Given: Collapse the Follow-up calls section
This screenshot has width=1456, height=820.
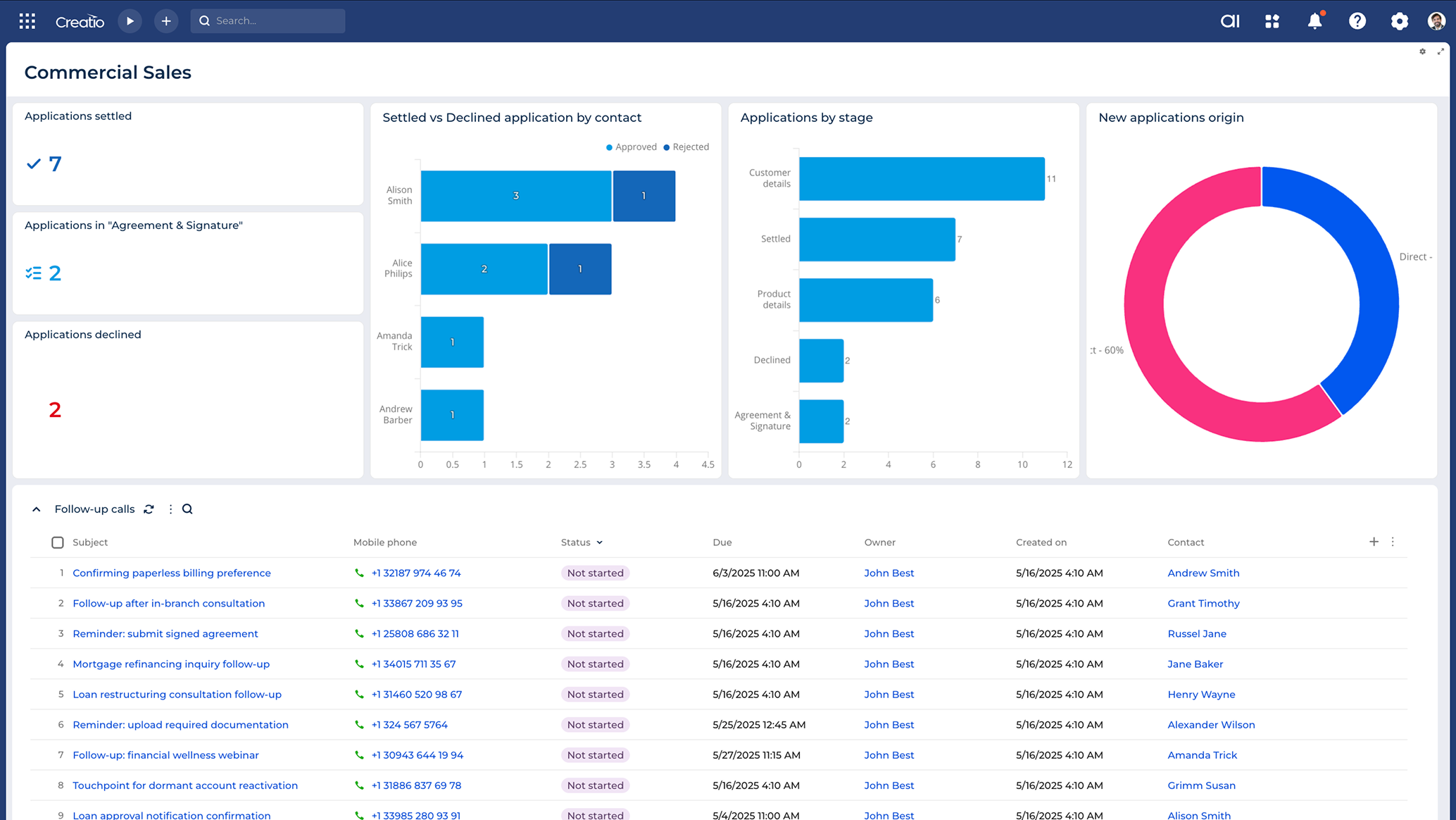Looking at the screenshot, I should [x=37, y=509].
